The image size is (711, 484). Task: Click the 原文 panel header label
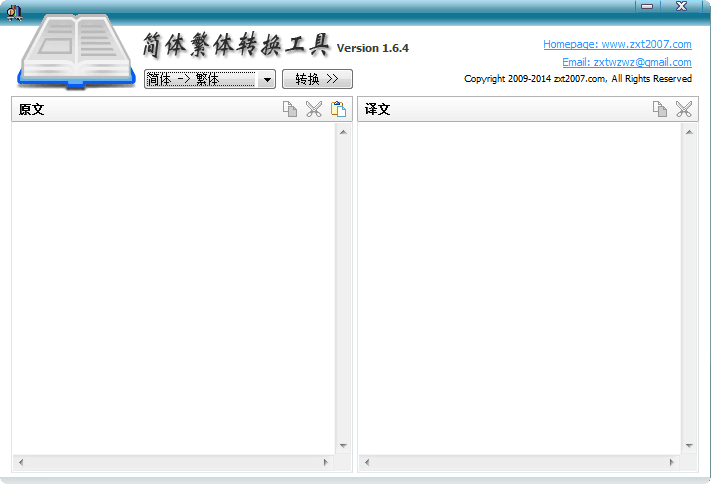[31, 109]
